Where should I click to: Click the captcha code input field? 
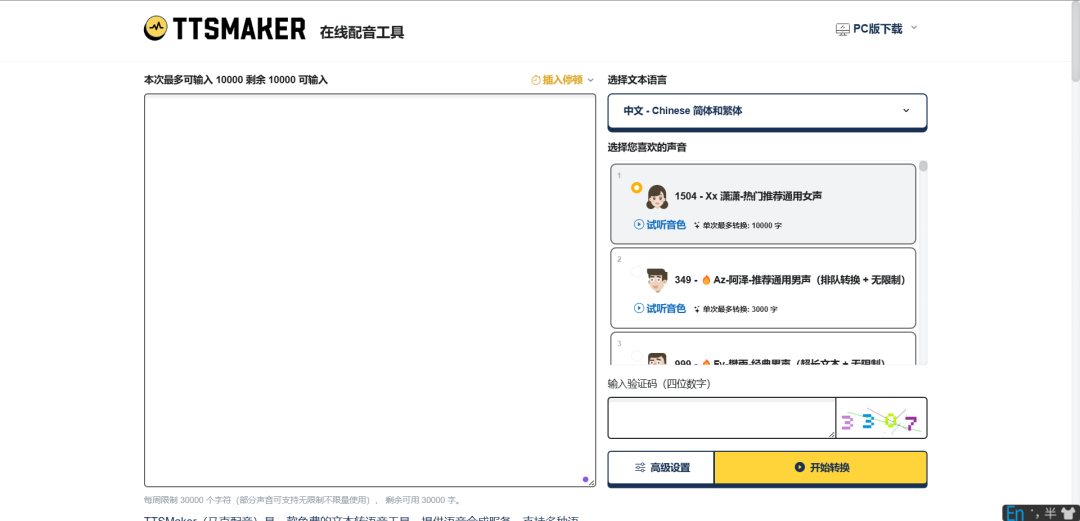[x=721, y=418]
